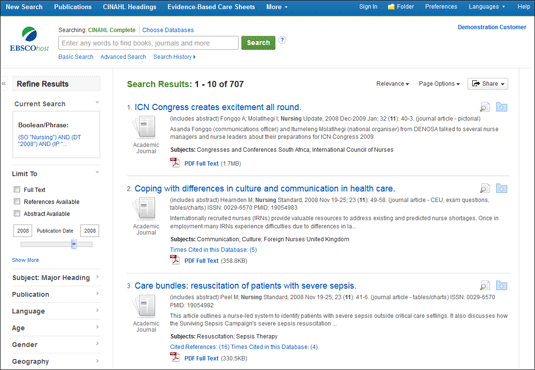Expand the Age facet

[x=56, y=328]
